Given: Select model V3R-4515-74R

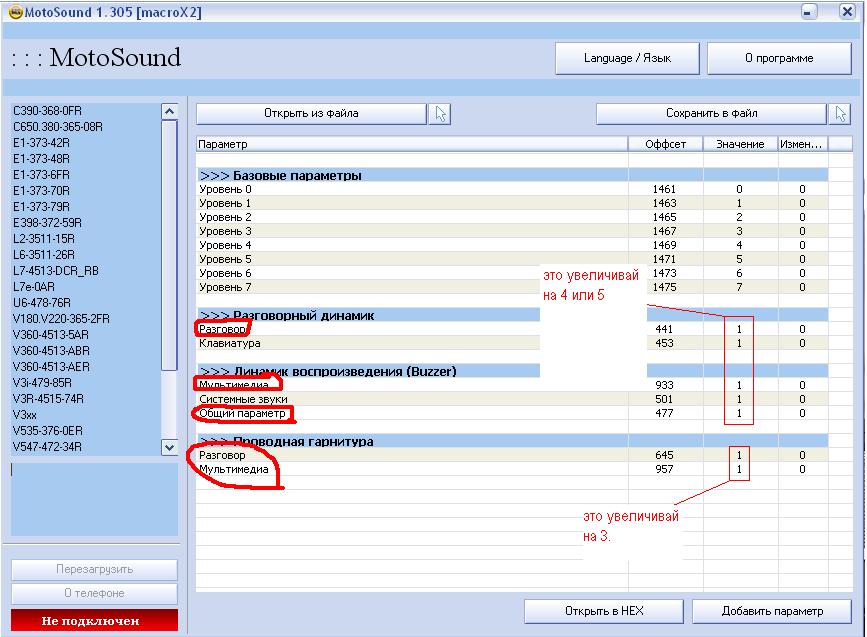Looking at the screenshot, I should click(48, 399).
